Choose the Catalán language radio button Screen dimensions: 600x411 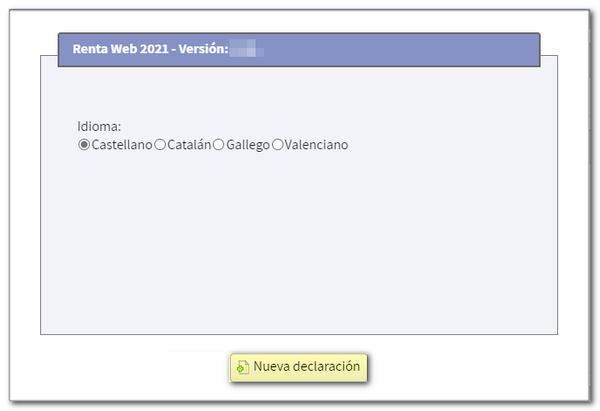click(160, 145)
